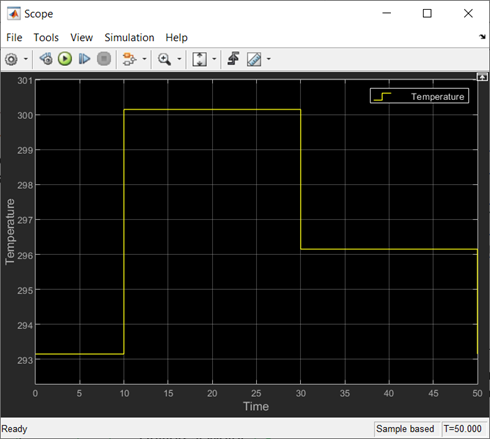Image resolution: width=490 pixels, height=439 pixels.
Task: Open the Simulation menu
Action: tap(129, 37)
